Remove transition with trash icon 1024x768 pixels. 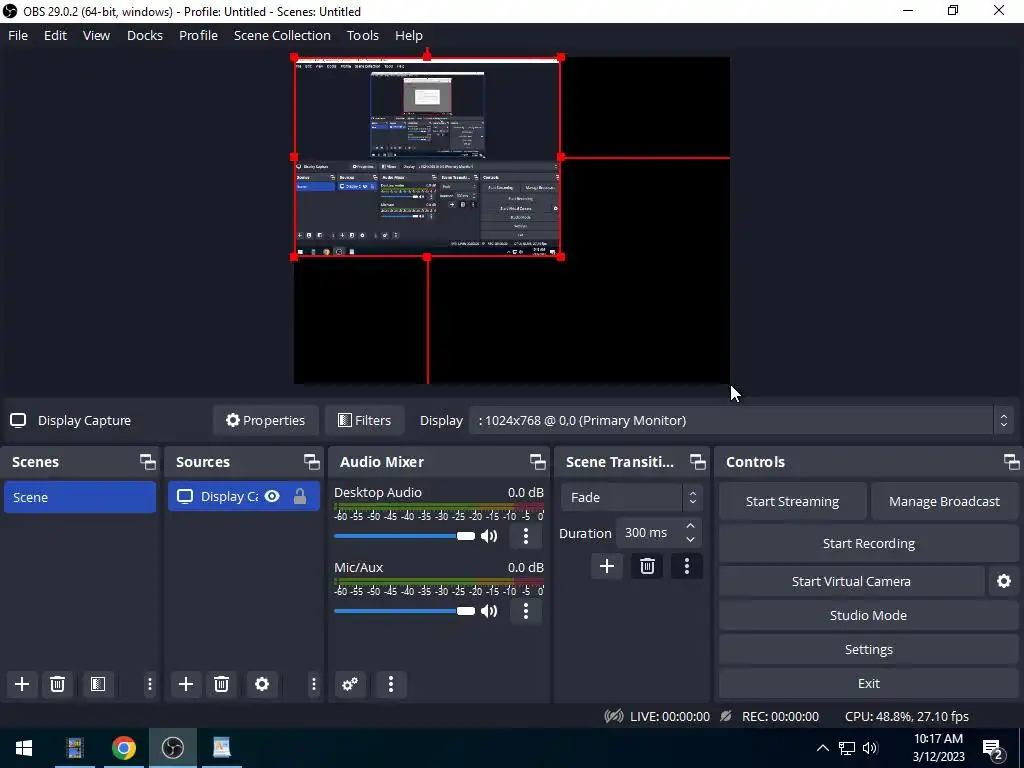pyautogui.click(x=647, y=566)
